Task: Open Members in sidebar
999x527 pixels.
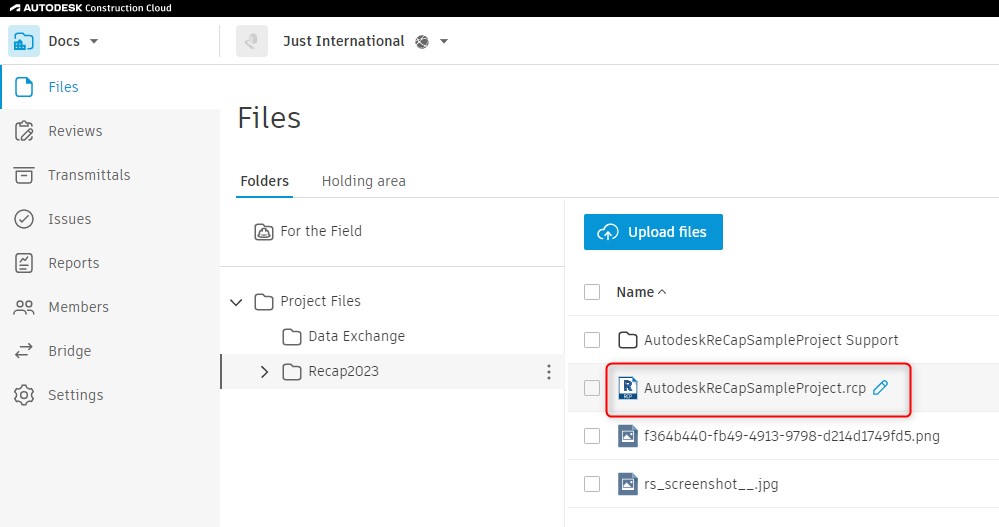Action: (x=78, y=307)
